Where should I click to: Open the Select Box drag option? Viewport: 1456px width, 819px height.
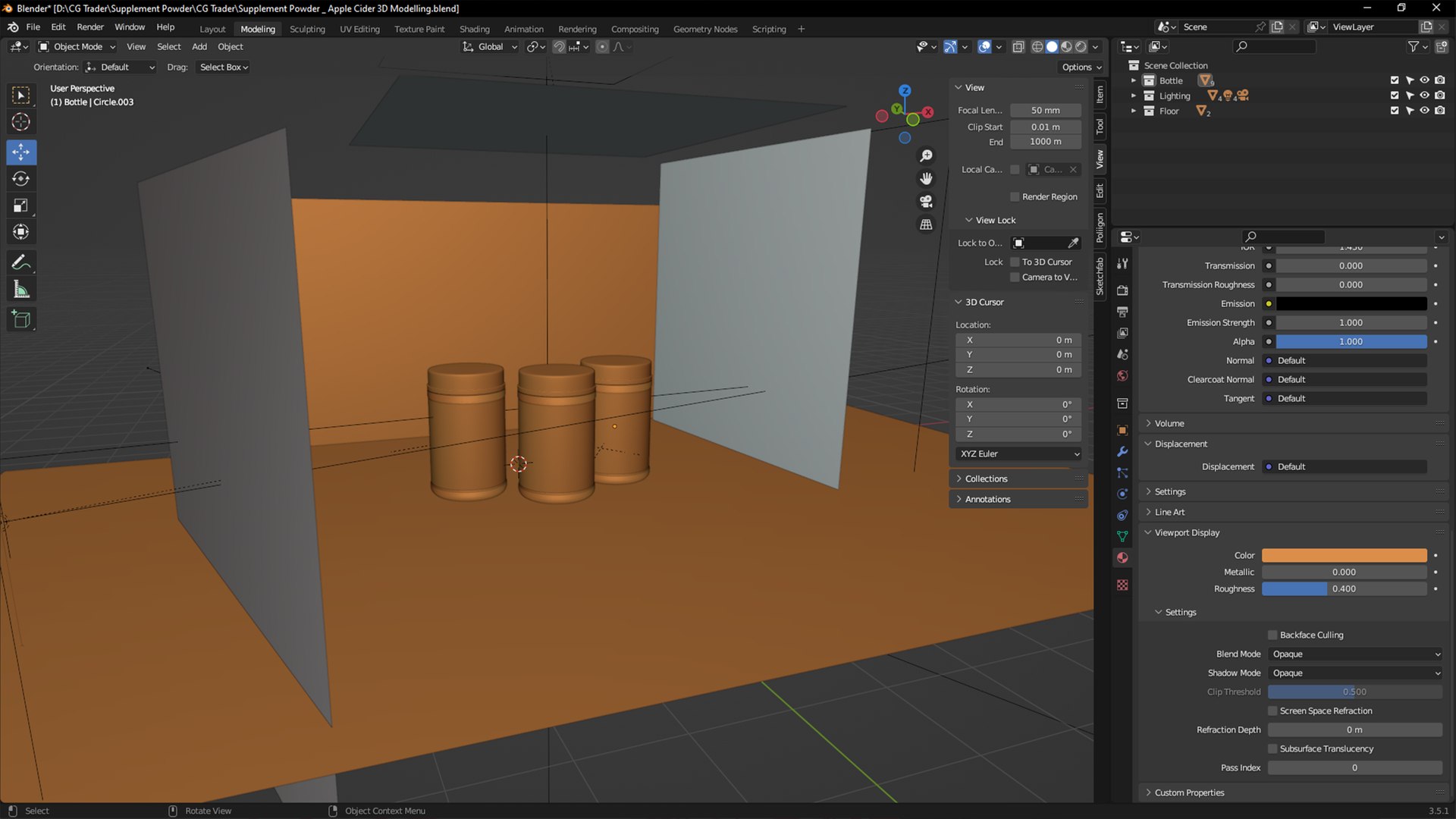224,67
